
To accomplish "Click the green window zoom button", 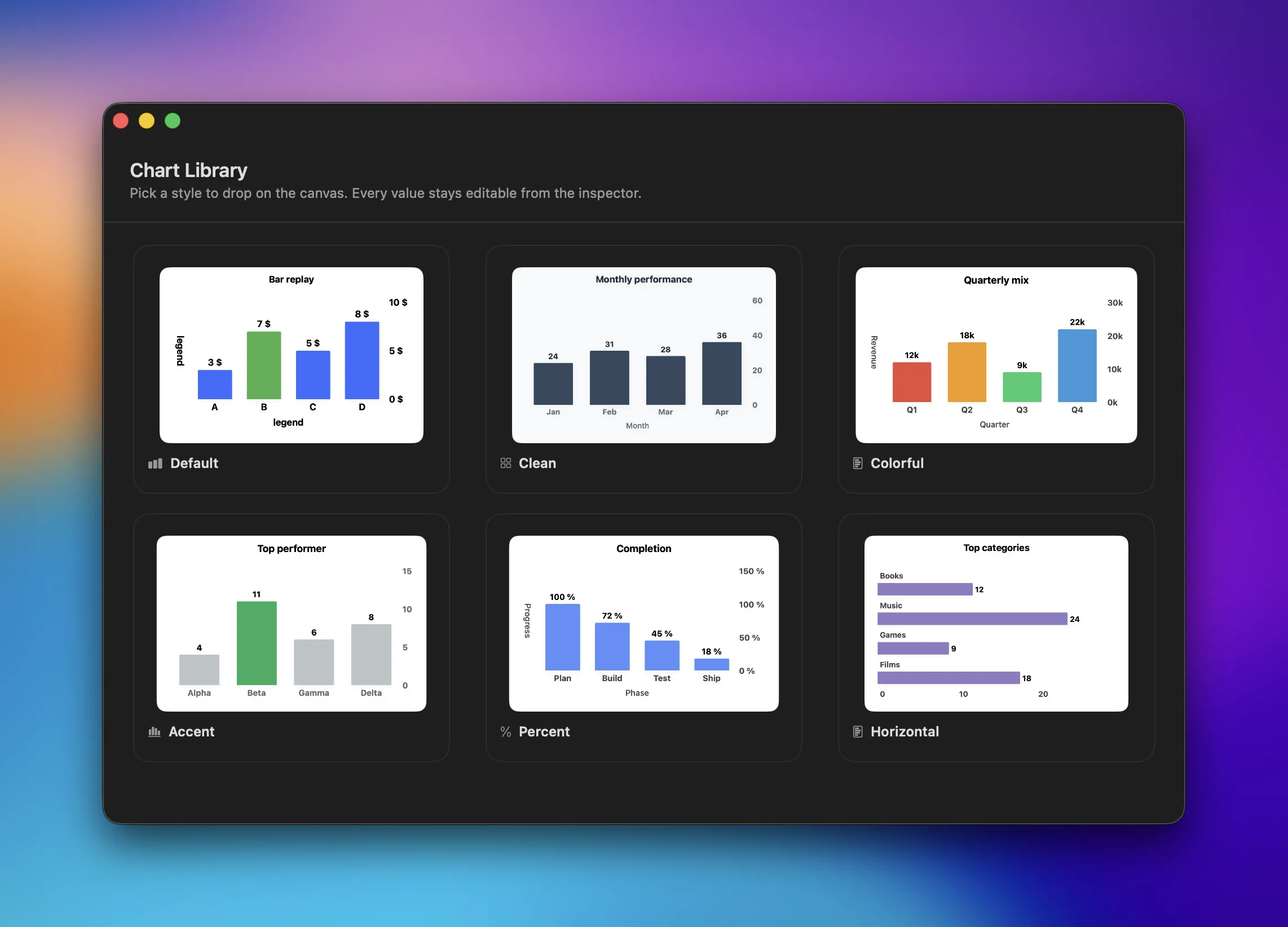I will coord(173,121).
